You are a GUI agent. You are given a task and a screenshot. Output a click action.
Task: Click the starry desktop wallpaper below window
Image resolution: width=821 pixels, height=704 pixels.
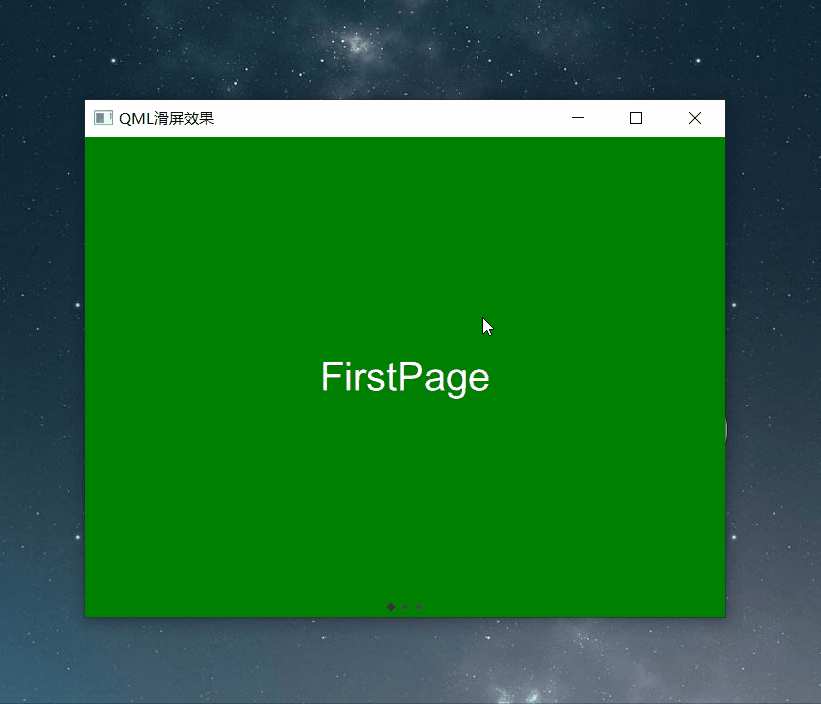click(405, 661)
